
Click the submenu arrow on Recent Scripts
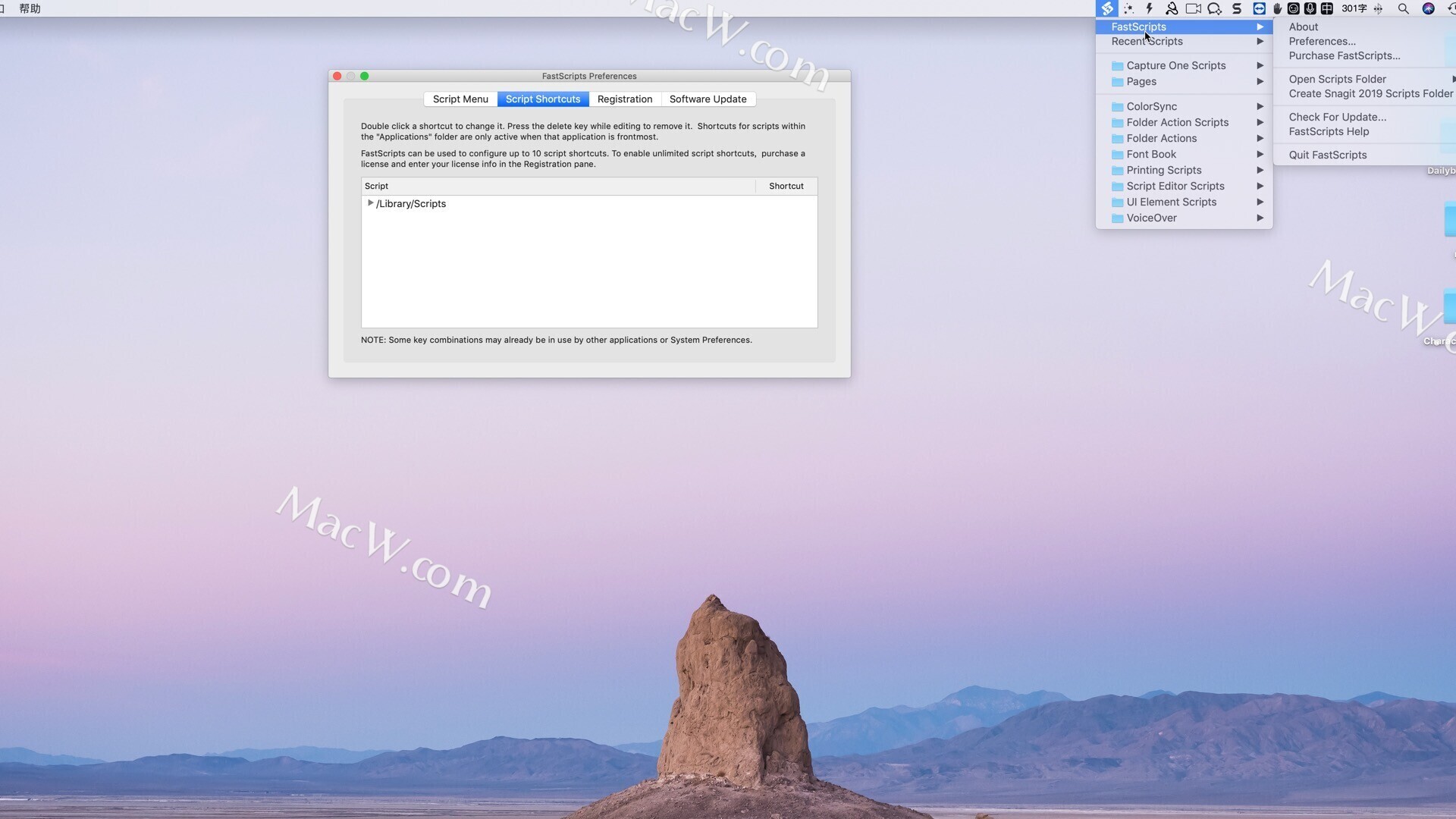1260,41
